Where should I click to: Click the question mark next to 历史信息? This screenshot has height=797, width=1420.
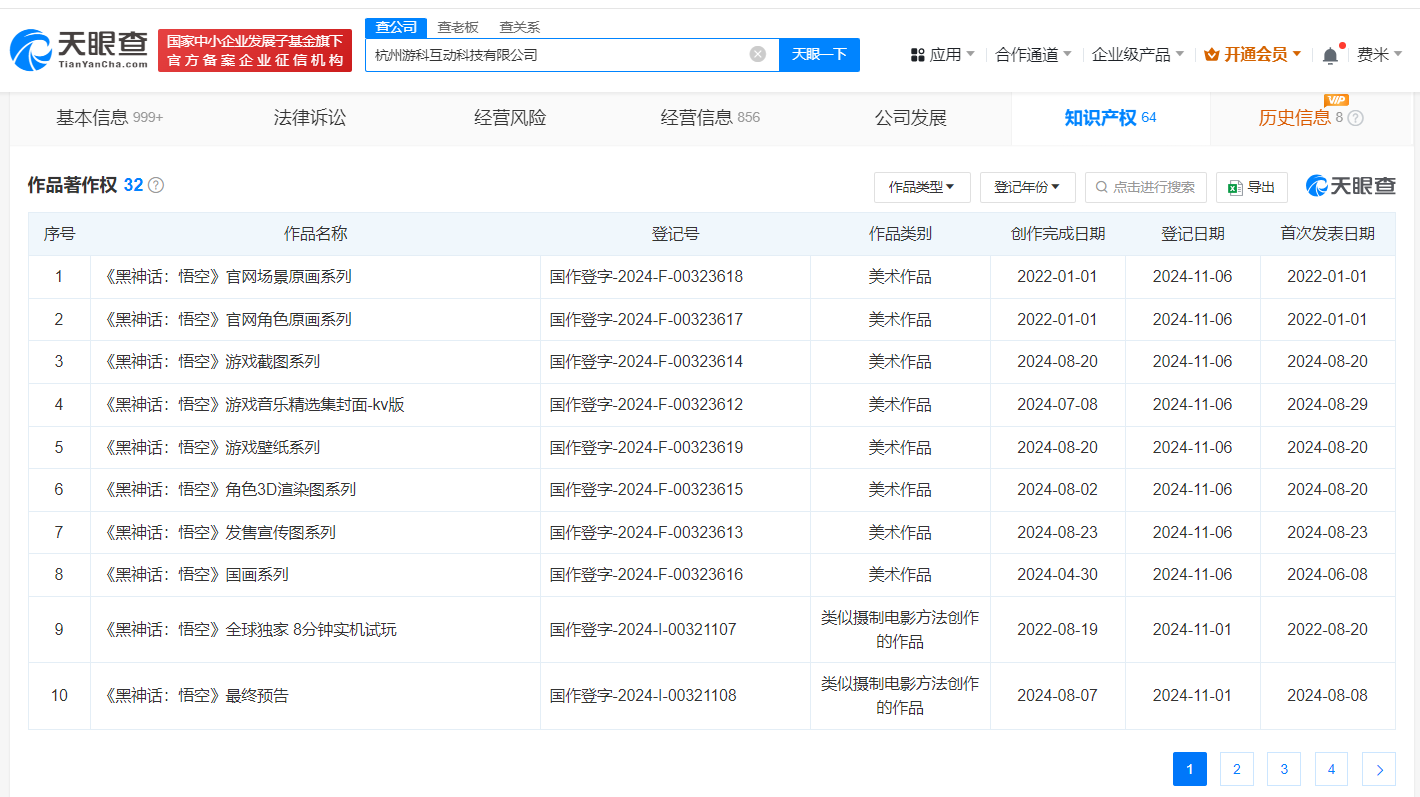pyautogui.click(x=1356, y=117)
